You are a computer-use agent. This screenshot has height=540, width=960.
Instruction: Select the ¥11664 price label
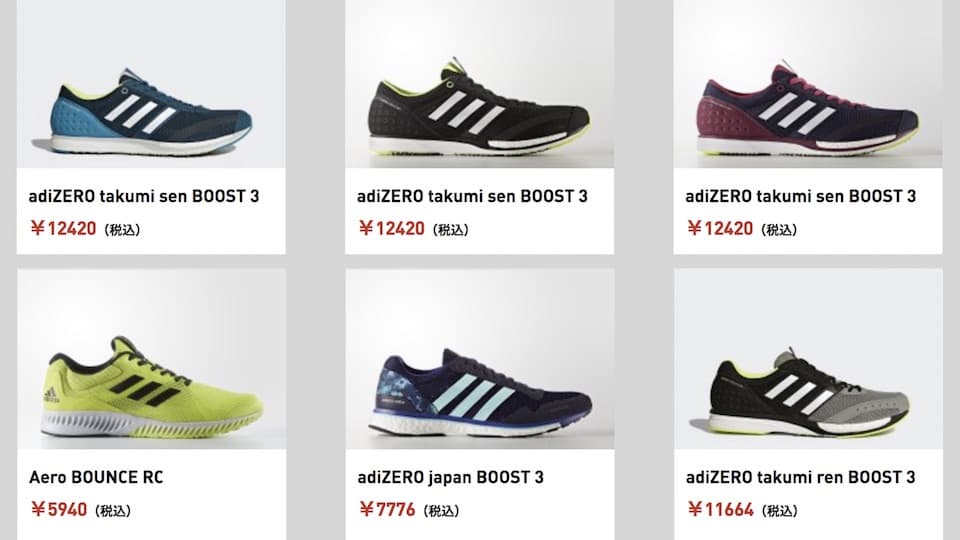click(x=720, y=509)
